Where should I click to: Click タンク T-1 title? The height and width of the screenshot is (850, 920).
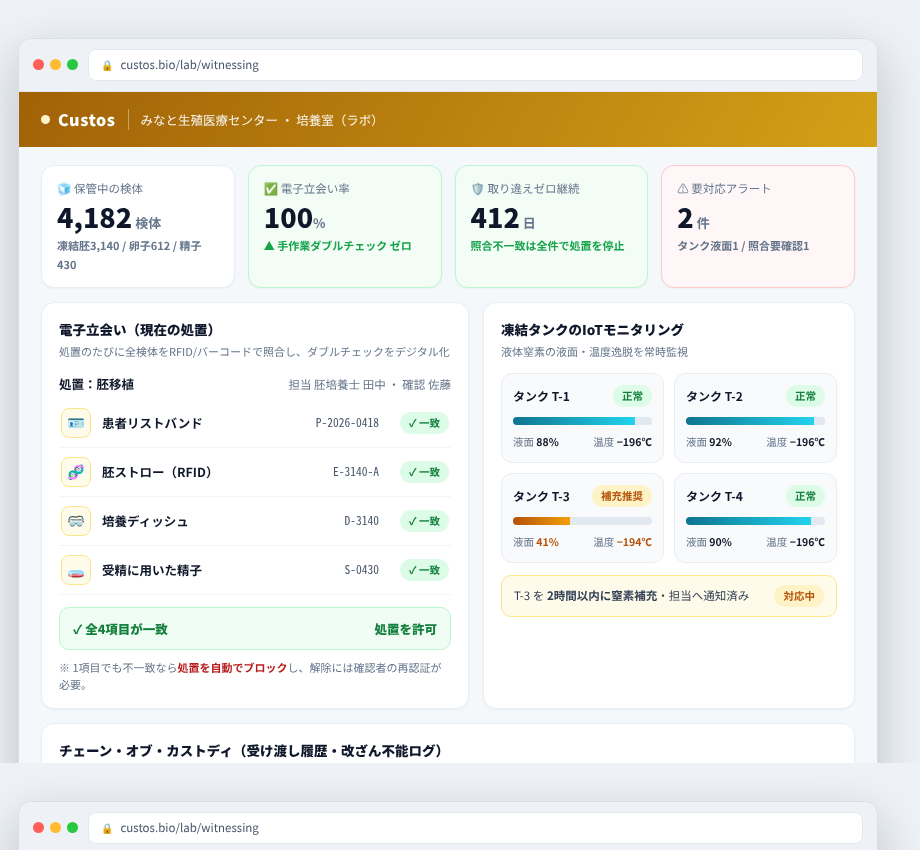click(x=541, y=397)
